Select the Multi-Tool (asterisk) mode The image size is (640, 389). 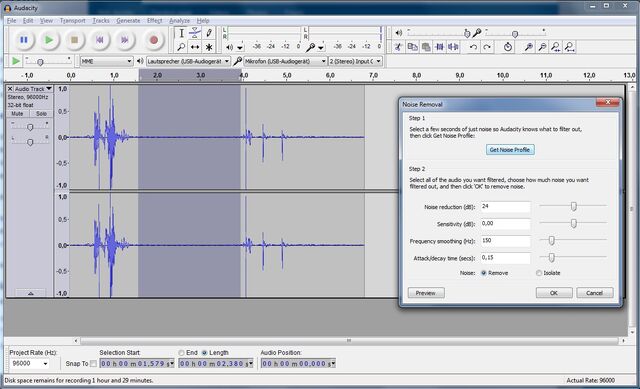(209, 47)
